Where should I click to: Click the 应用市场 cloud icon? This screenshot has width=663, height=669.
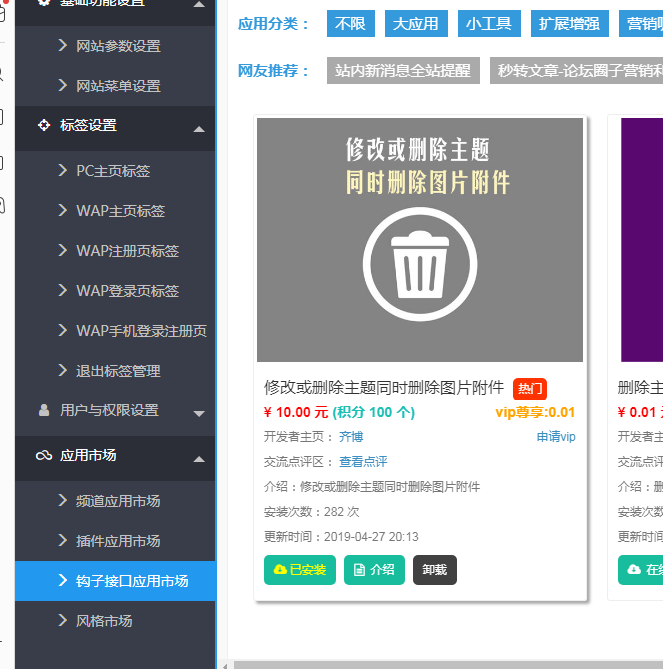(x=43, y=456)
